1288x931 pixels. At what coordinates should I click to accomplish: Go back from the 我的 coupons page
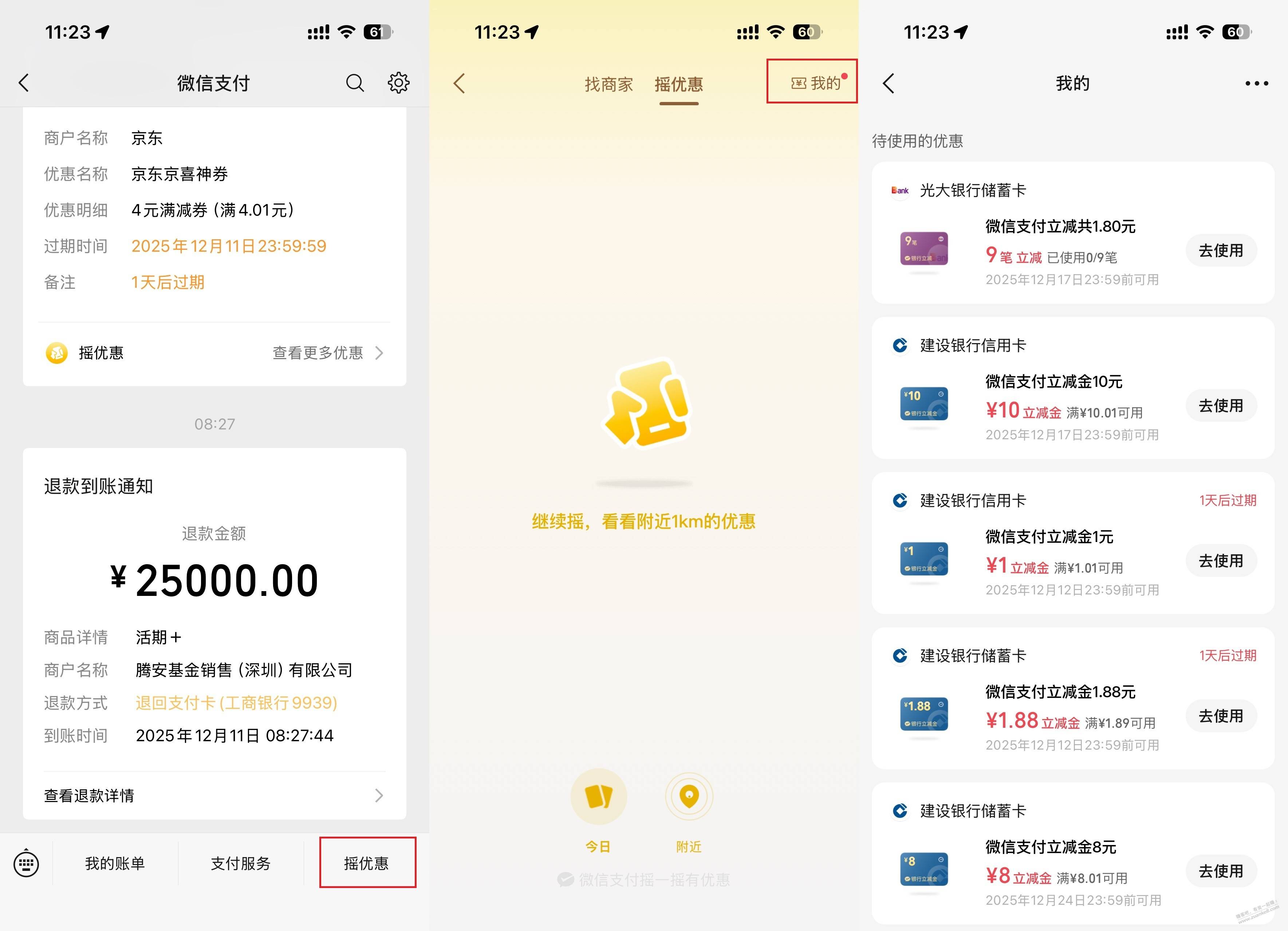pyautogui.click(x=889, y=83)
